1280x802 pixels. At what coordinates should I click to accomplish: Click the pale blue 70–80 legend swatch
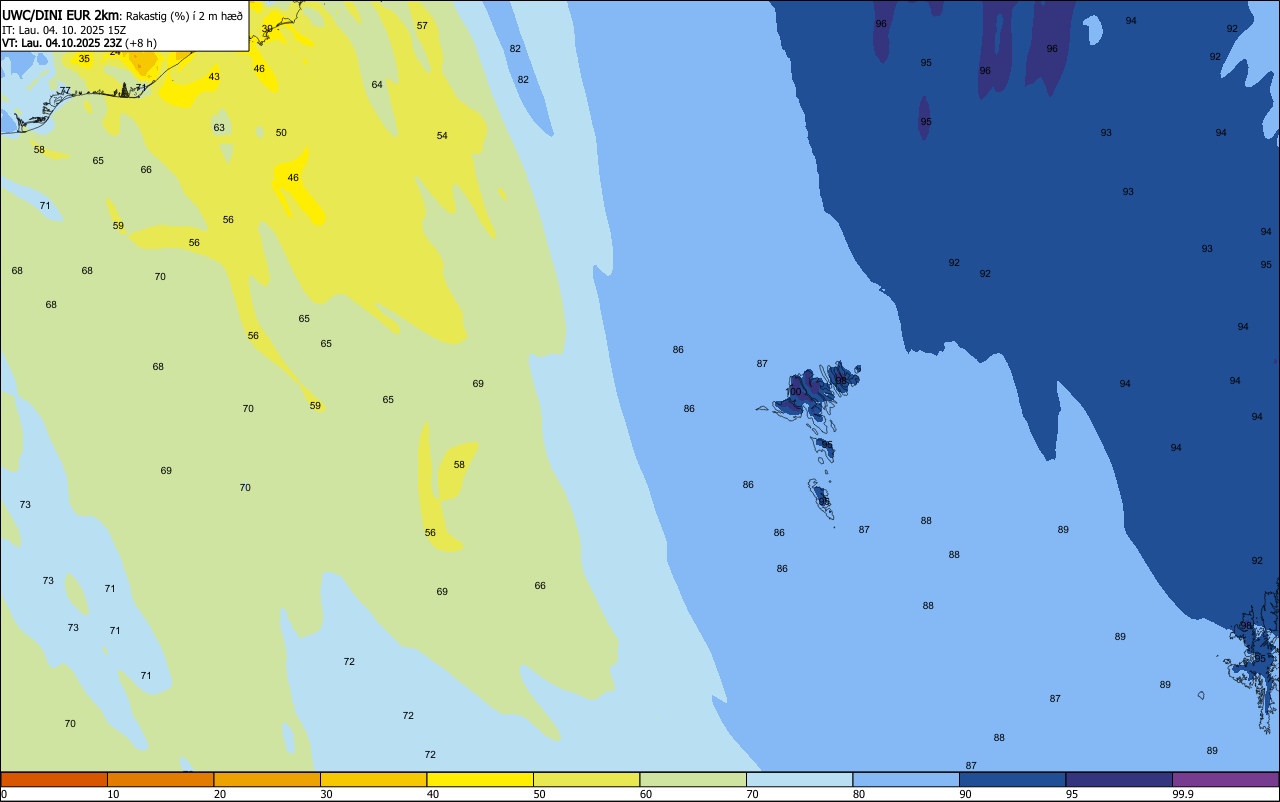tap(799, 779)
